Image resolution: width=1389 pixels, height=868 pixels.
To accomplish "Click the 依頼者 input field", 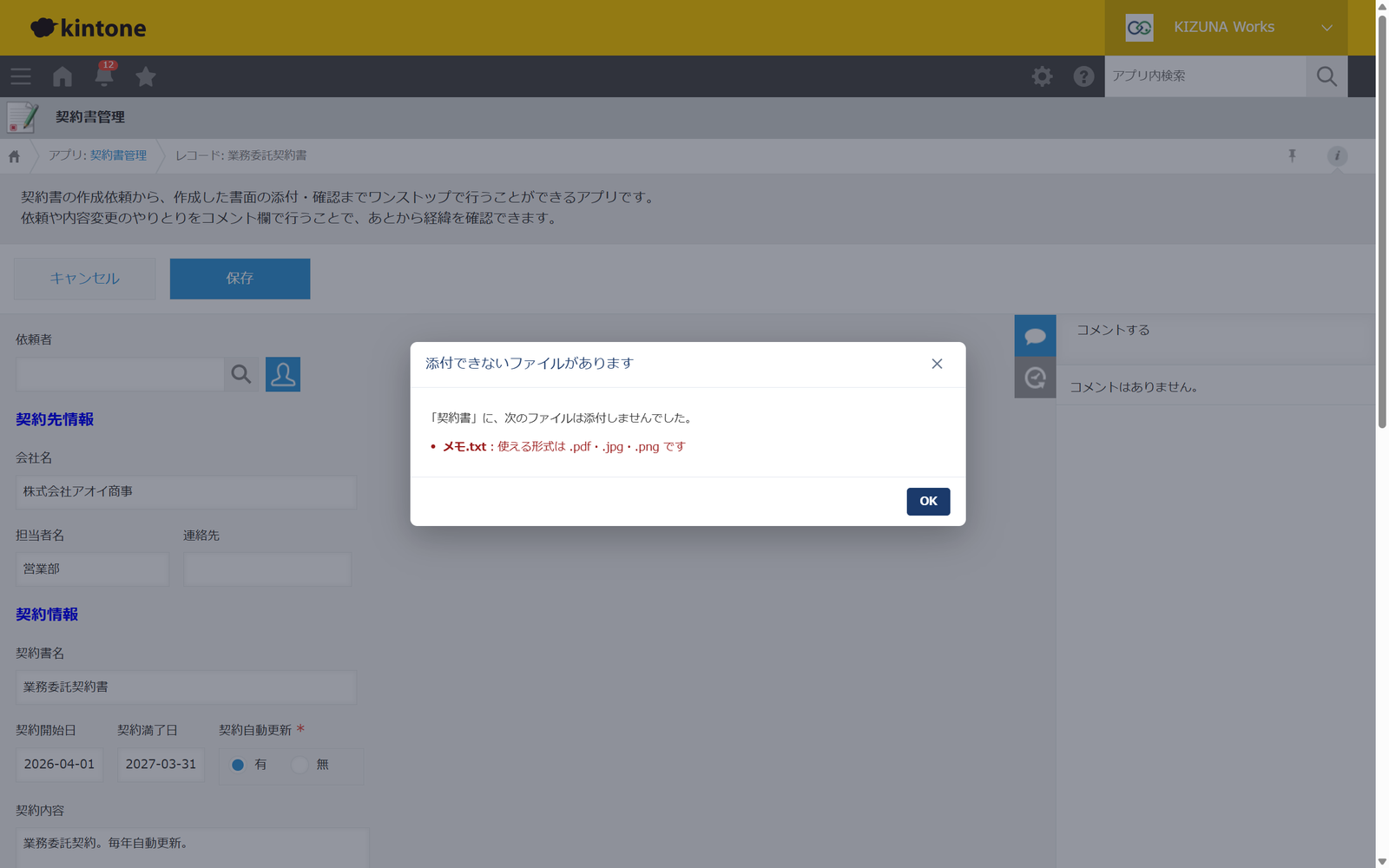I will pyautogui.click(x=120, y=374).
